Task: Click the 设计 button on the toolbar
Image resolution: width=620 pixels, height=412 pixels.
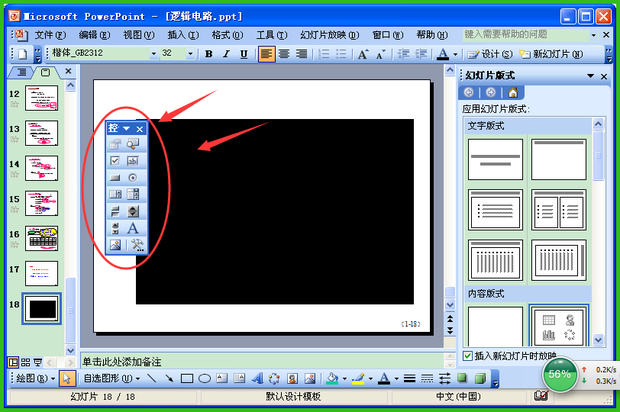Action: pos(489,54)
